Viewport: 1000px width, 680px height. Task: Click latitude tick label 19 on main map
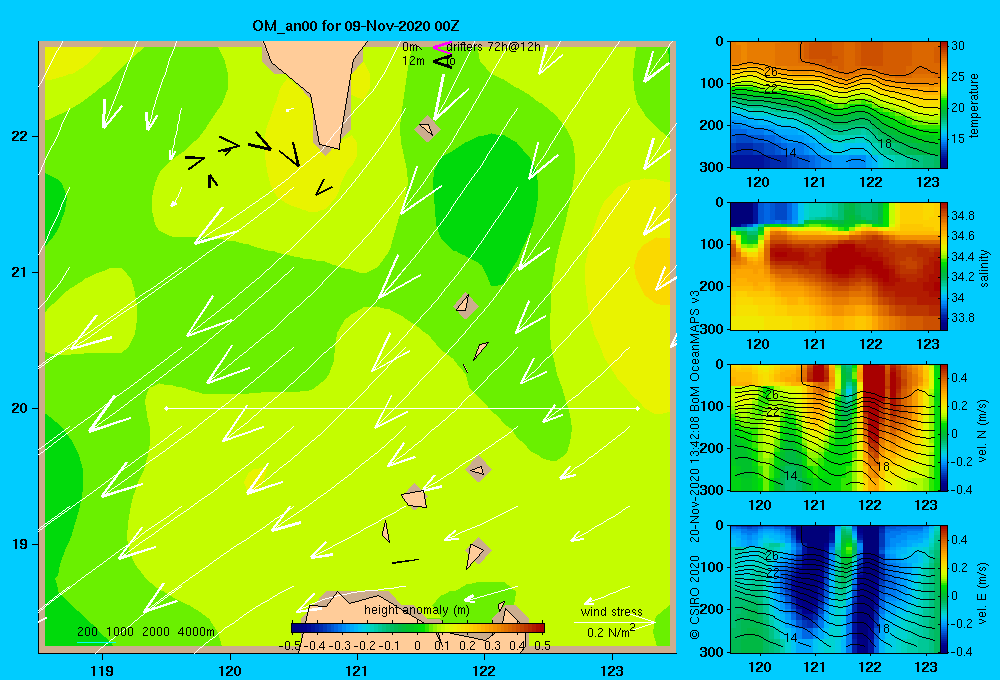pos(19,544)
